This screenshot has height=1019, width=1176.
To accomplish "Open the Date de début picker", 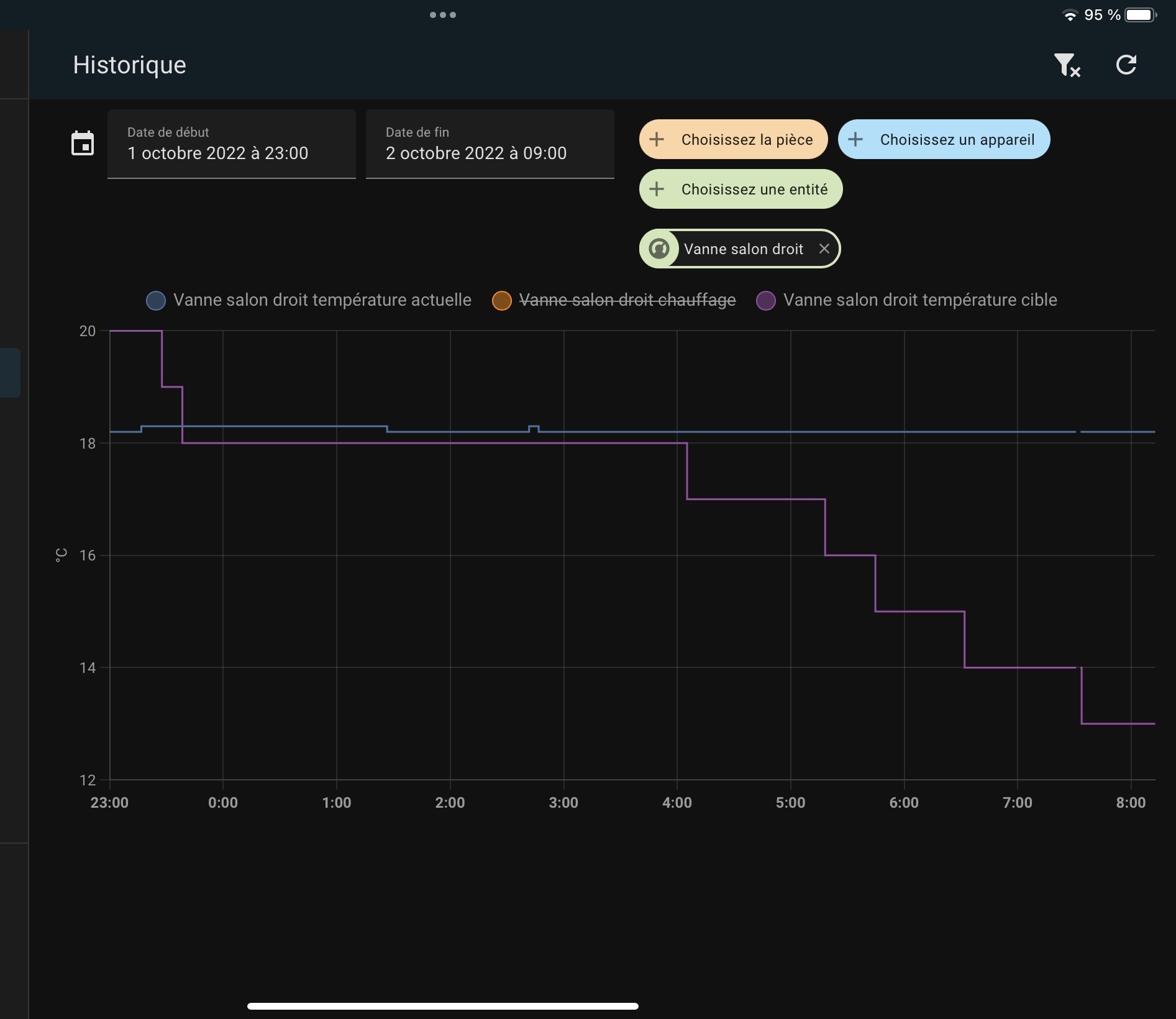I will pyautogui.click(x=230, y=144).
